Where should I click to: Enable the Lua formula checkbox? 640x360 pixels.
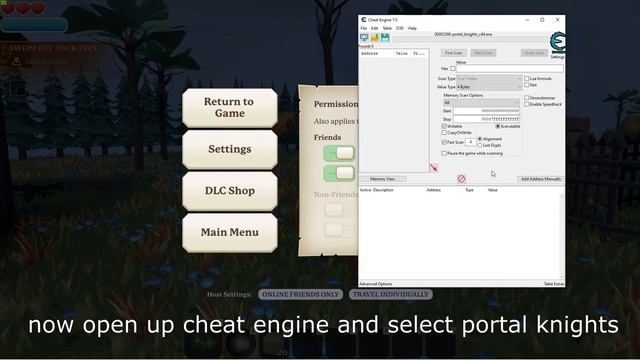pos(527,78)
